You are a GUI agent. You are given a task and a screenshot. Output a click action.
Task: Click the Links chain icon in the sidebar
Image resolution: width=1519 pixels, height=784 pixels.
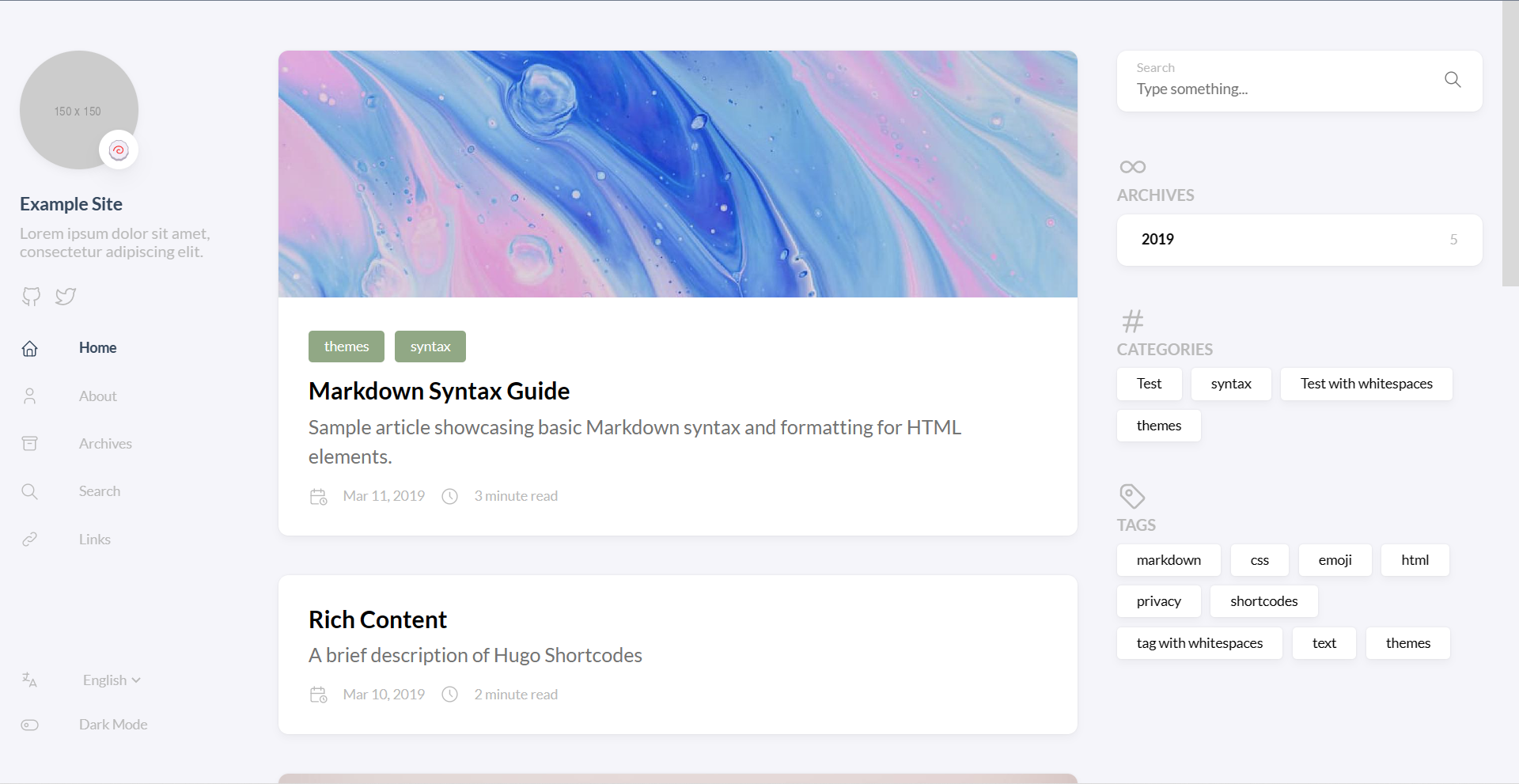29,540
